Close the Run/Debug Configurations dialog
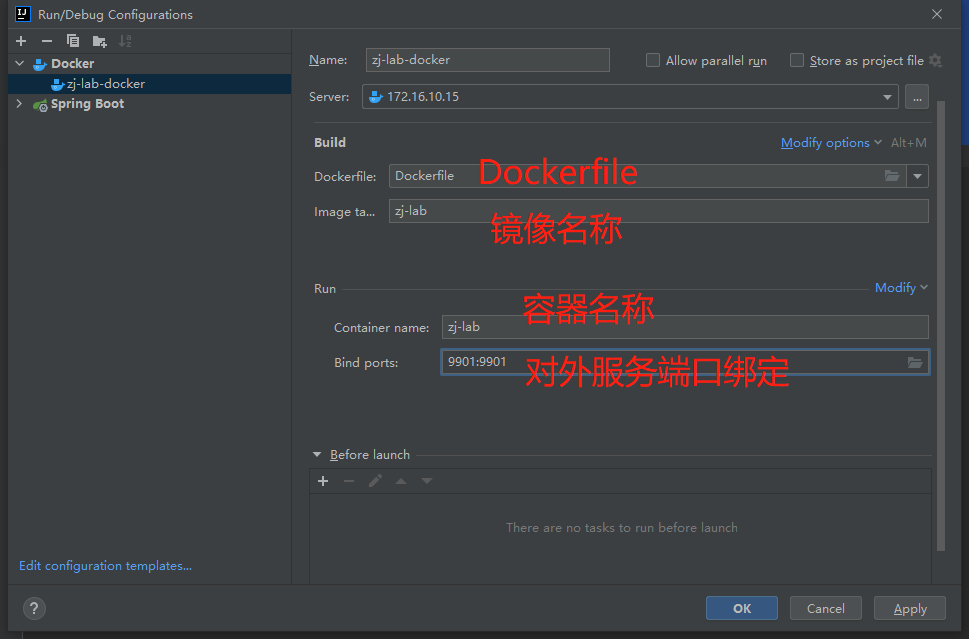Image resolution: width=969 pixels, height=639 pixels. click(x=937, y=14)
